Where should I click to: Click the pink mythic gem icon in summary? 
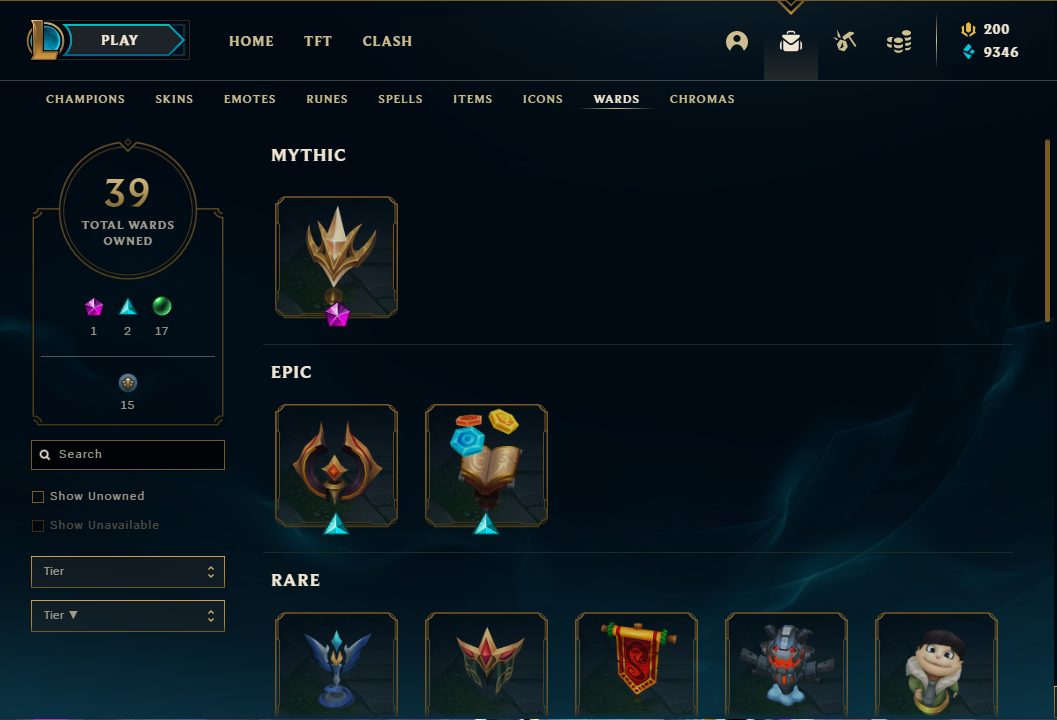[x=94, y=307]
